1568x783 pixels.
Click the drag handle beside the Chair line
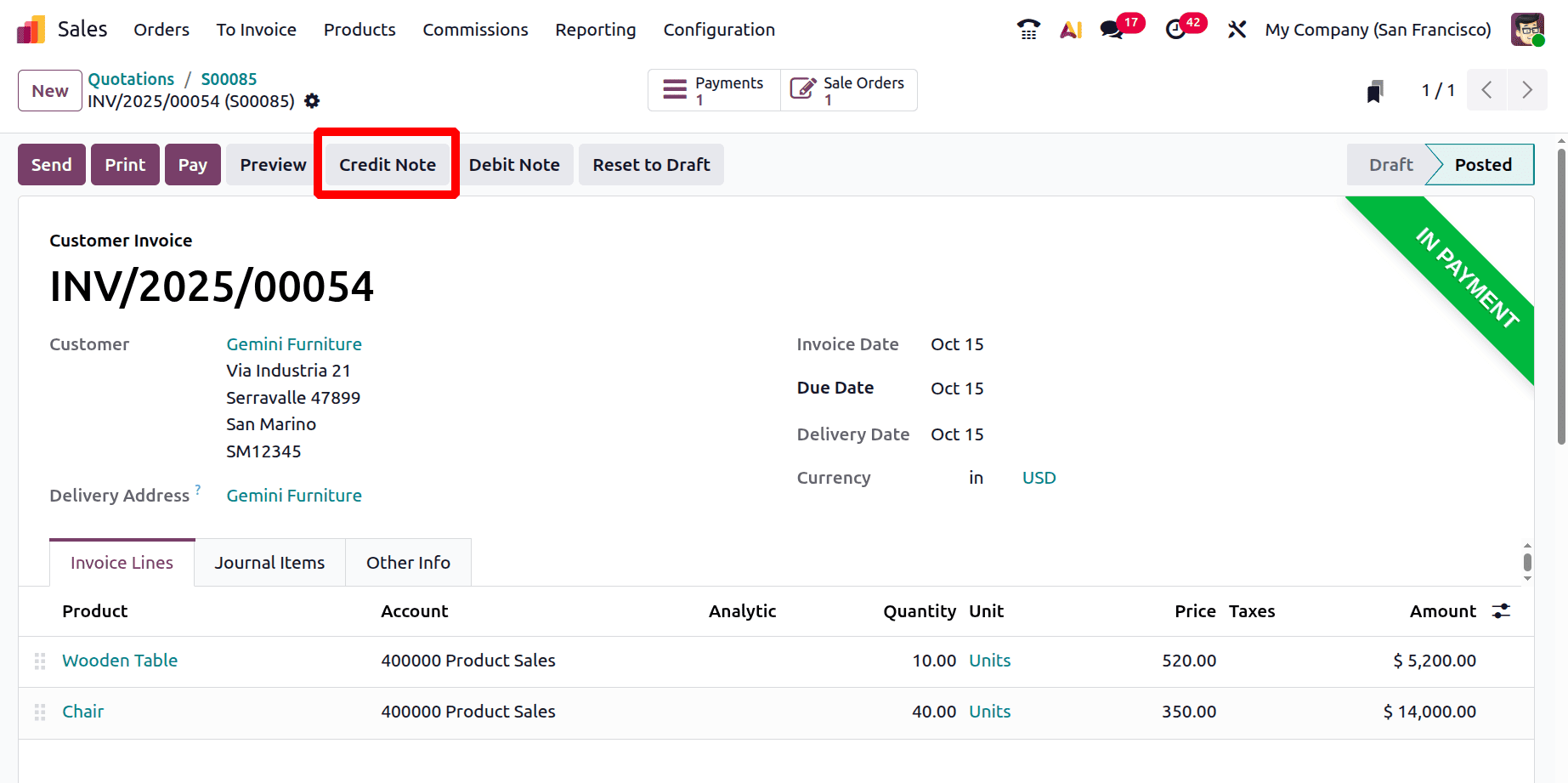tap(39, 712)
